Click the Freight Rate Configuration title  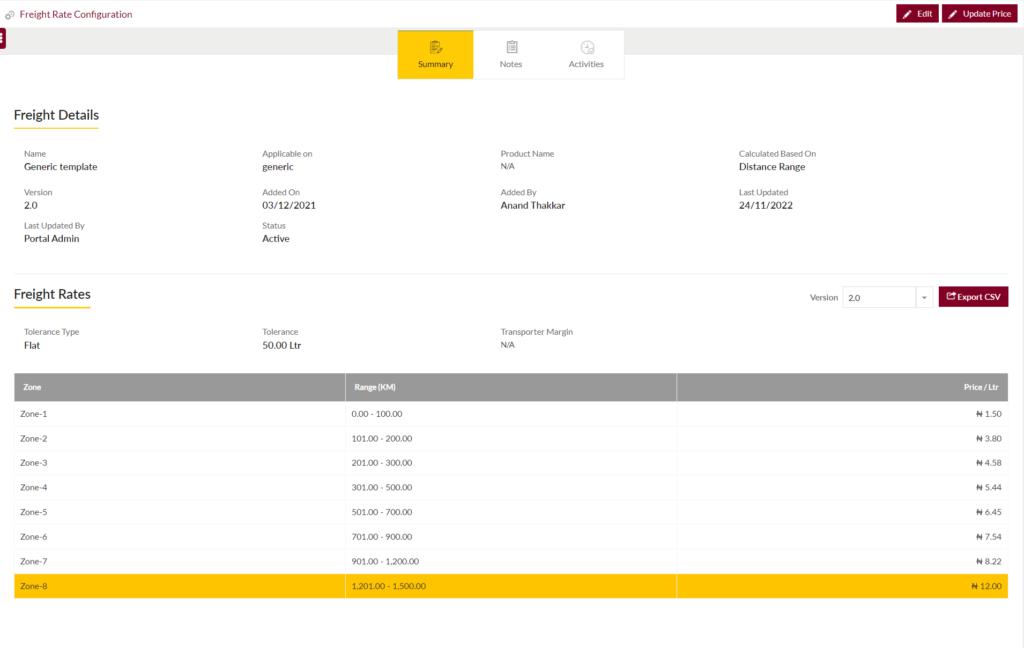(x=76, y=14)
